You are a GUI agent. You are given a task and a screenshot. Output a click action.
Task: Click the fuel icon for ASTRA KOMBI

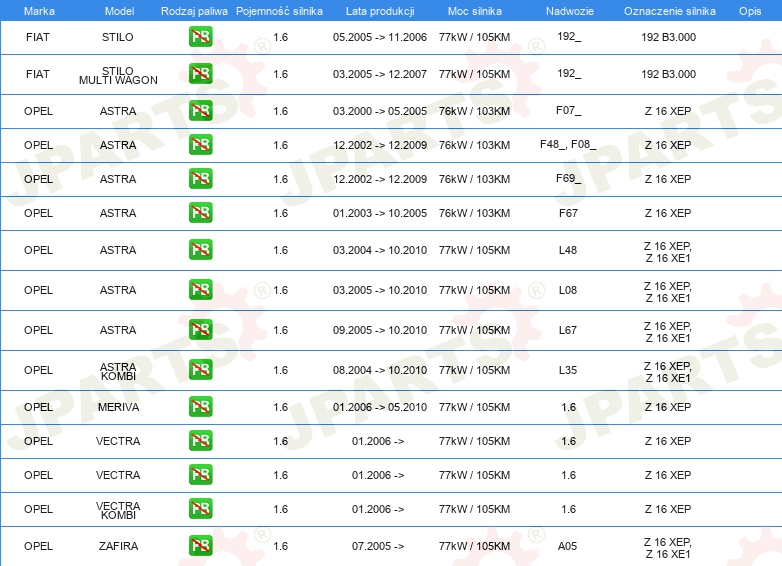200,370
